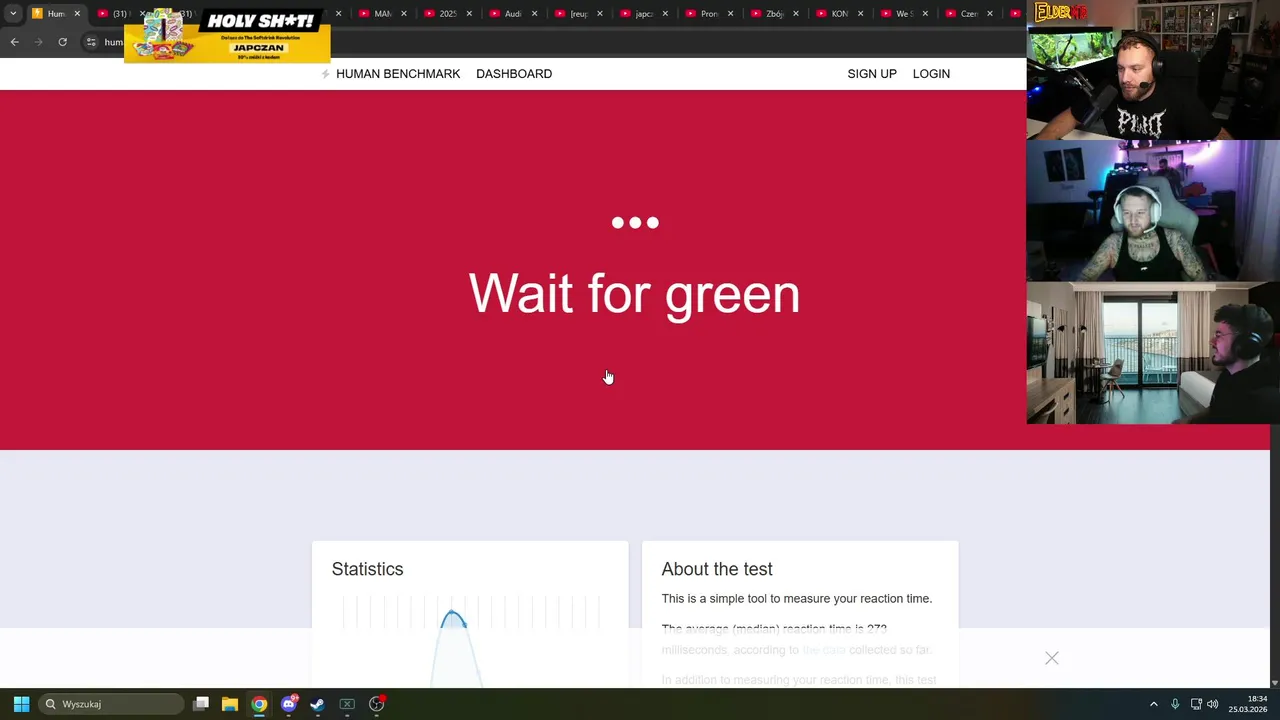Screen dimensions: 1280x720
Task: Close the Human Benchmark tab
Action: [x=77, y=14]
